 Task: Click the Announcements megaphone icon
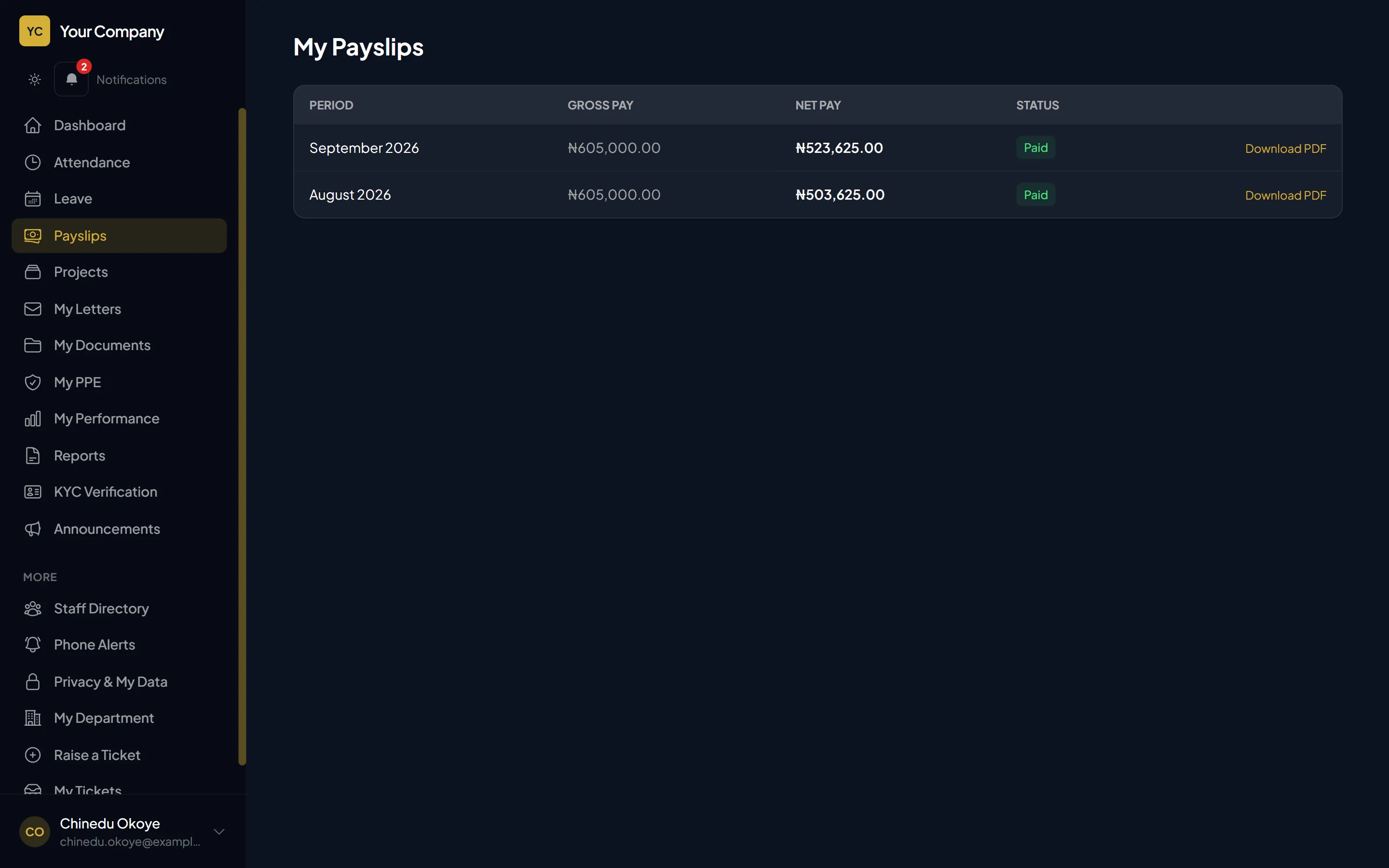33,529
